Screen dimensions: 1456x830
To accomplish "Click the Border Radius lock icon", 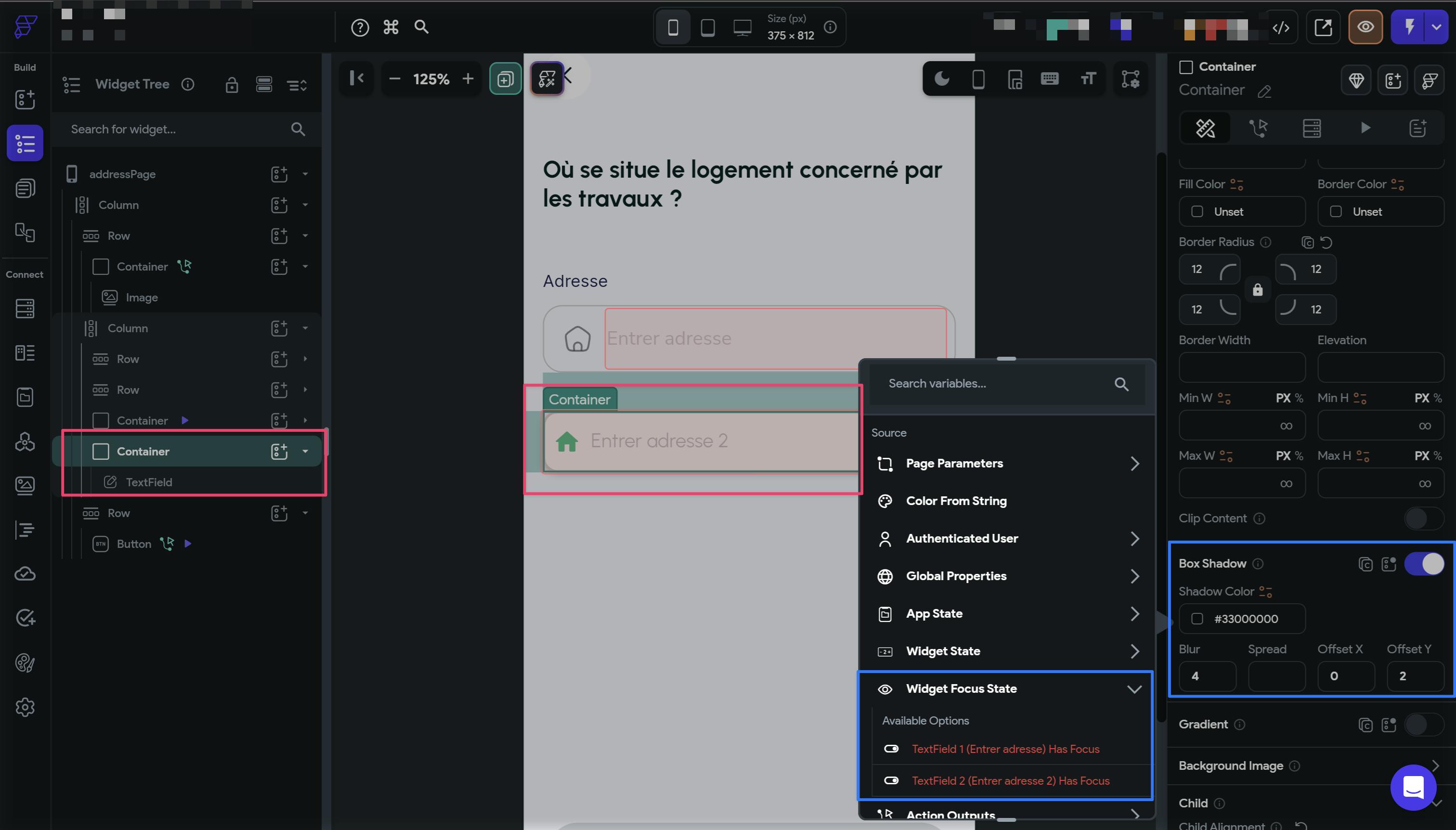I will click(x=1257, y=290).
